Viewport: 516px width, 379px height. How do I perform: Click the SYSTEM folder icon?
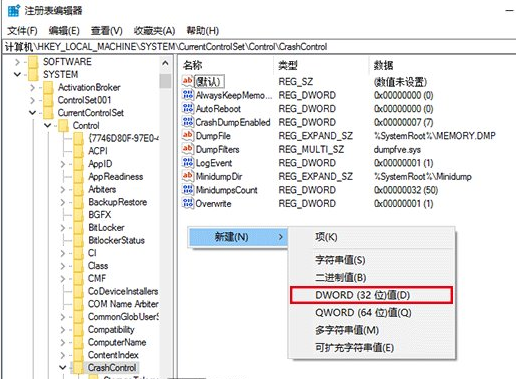coord(33,74)
